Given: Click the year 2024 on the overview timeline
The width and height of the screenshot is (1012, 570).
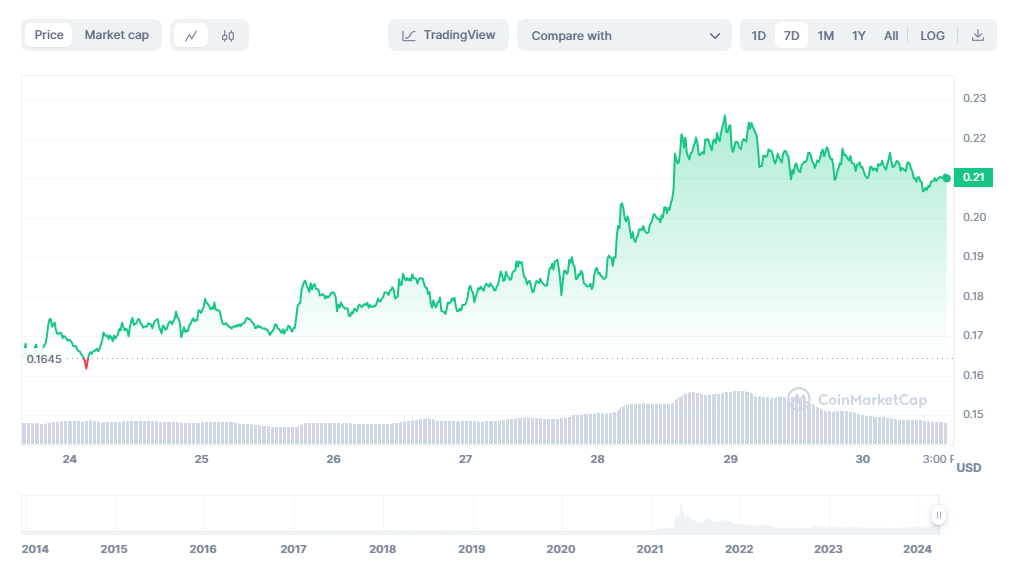Looking at the screenshot, I should pos(917,549).
